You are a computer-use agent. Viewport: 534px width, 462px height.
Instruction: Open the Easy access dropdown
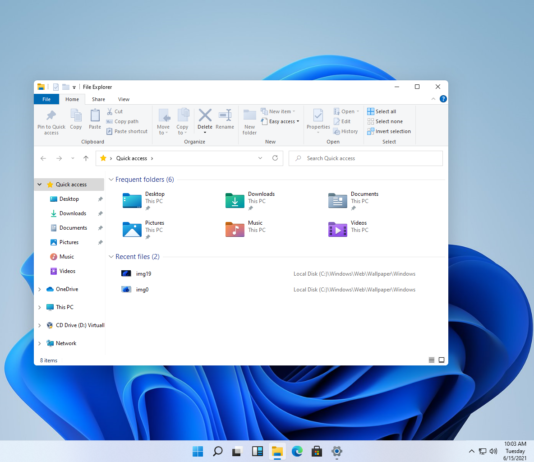click(281, 121)
